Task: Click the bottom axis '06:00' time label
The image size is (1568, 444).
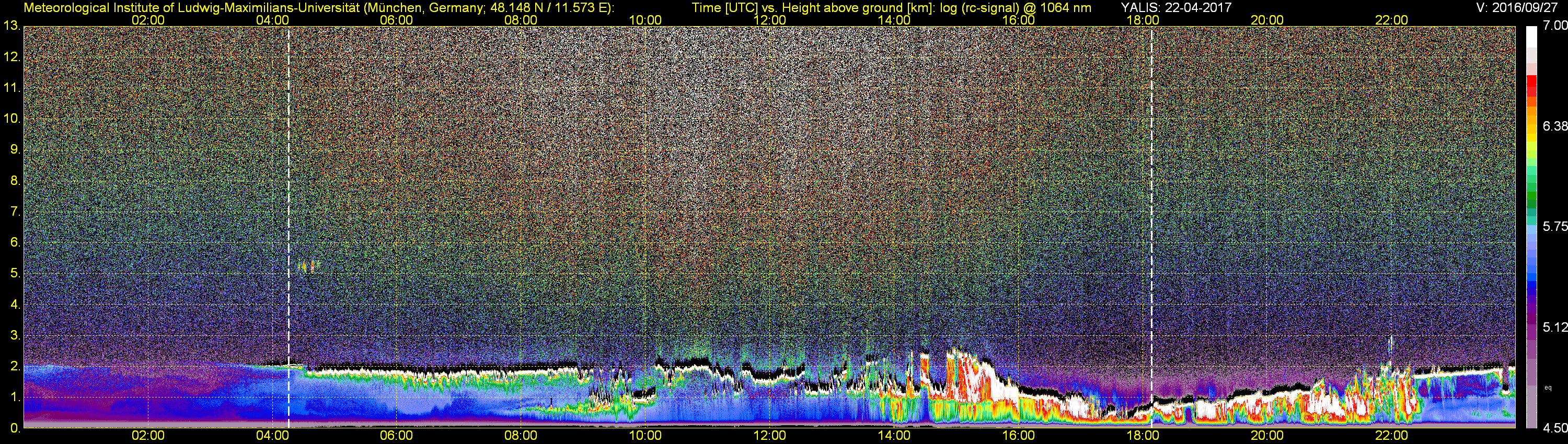Action: (x=396, y=436)
